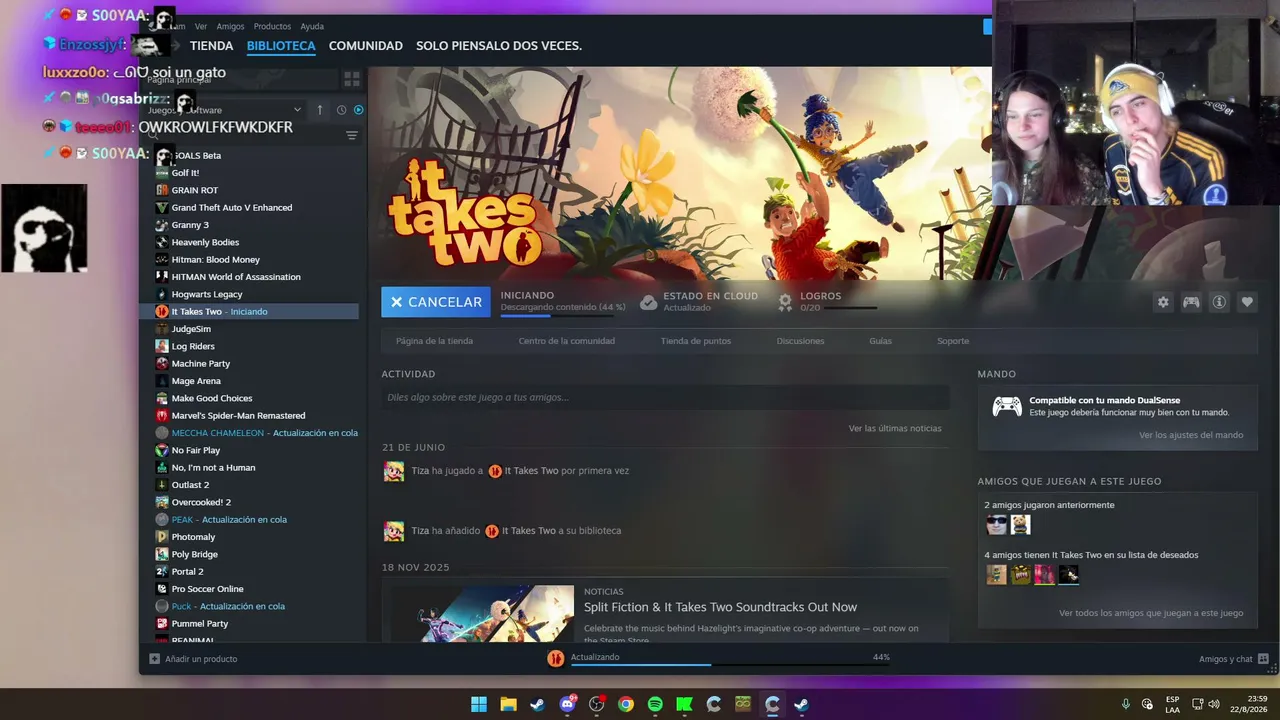Open volume control in system tray
Screen dimensions: 1280x720
point(1214,704)
